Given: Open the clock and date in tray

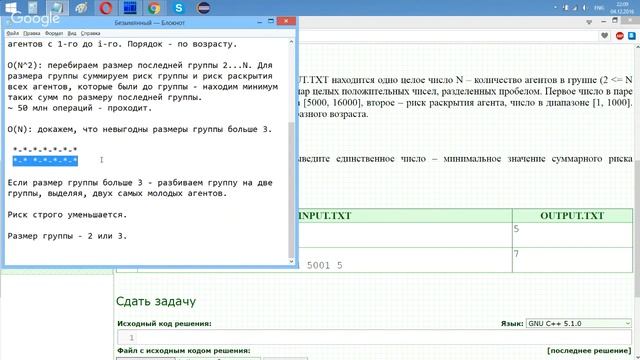Looking at the screenshot, I should pos(622,8).
